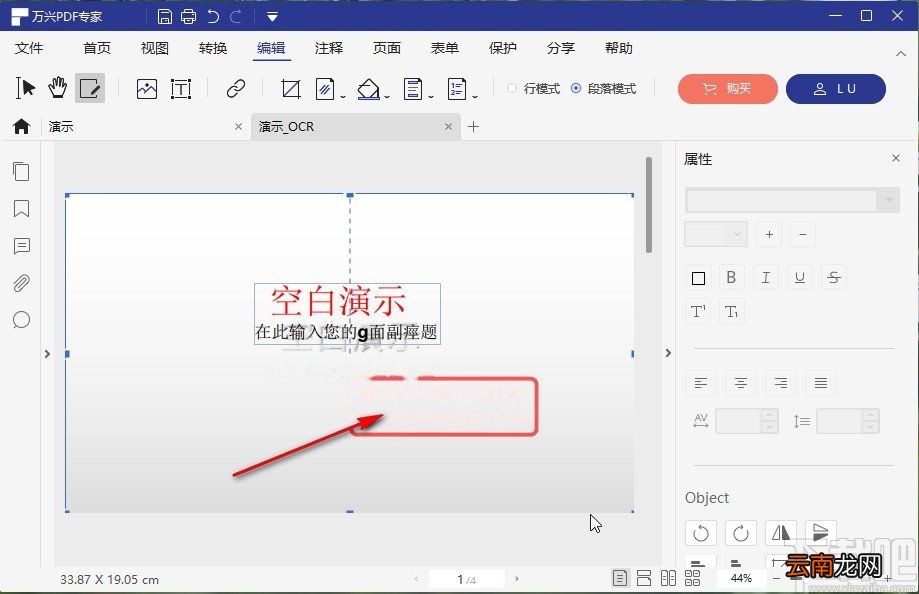The width and height of the screenshot is (919, 594).
Task: Redo the last action
Action: tap(236, 16)
